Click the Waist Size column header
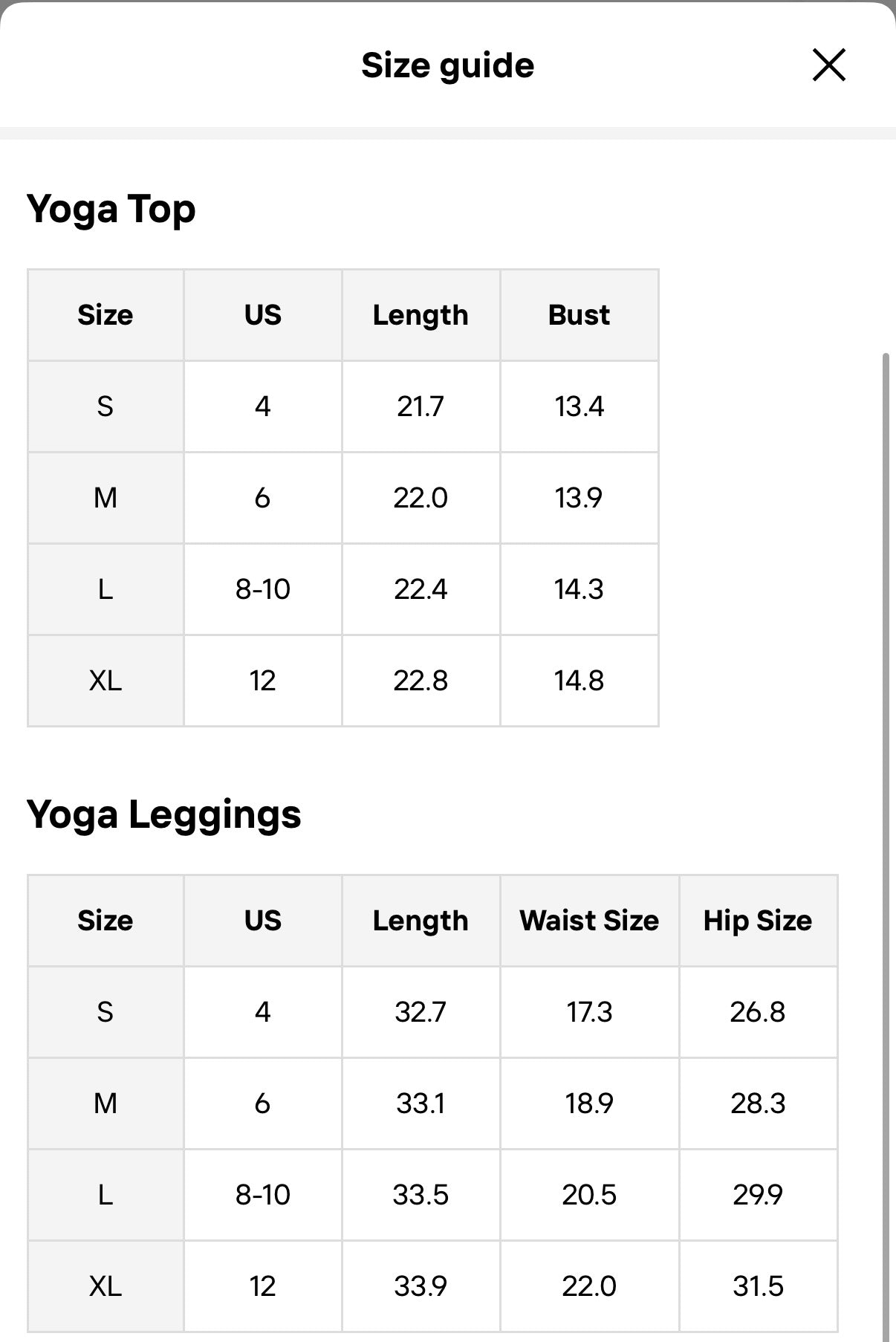This screenshot has width=896, height=1342. pos(589,921)
